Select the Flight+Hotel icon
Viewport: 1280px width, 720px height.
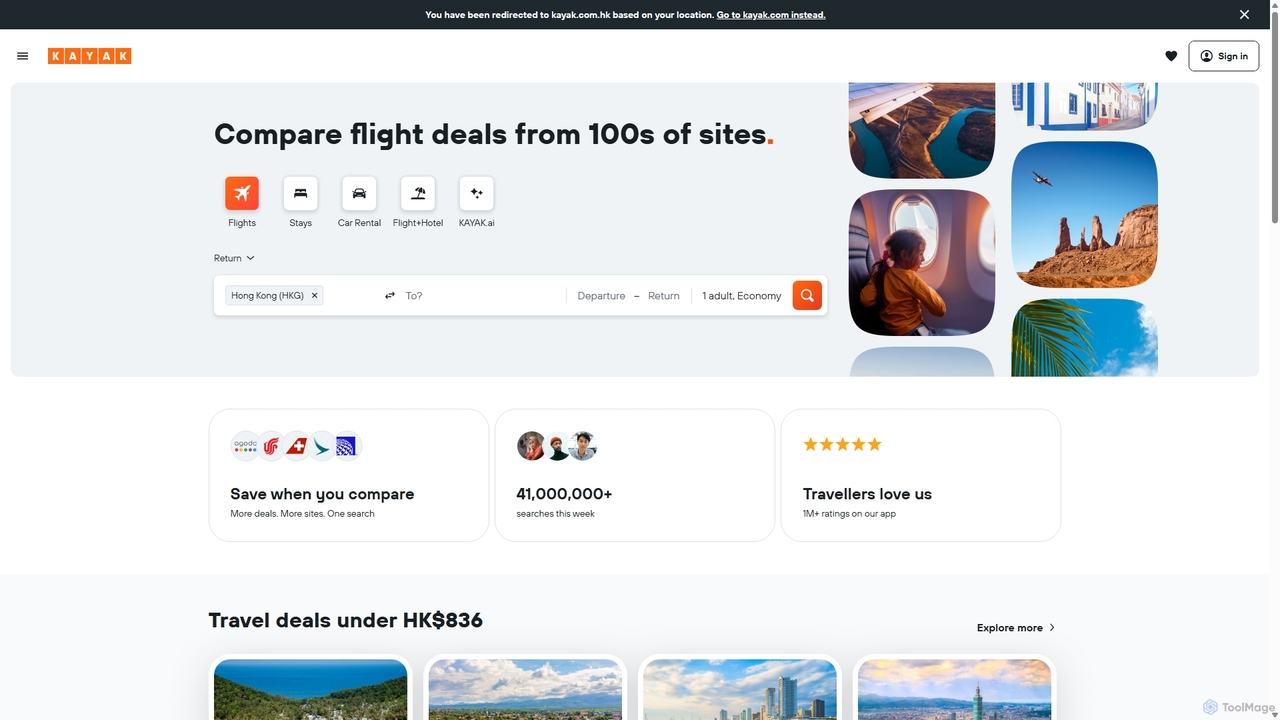coord(418,193)
